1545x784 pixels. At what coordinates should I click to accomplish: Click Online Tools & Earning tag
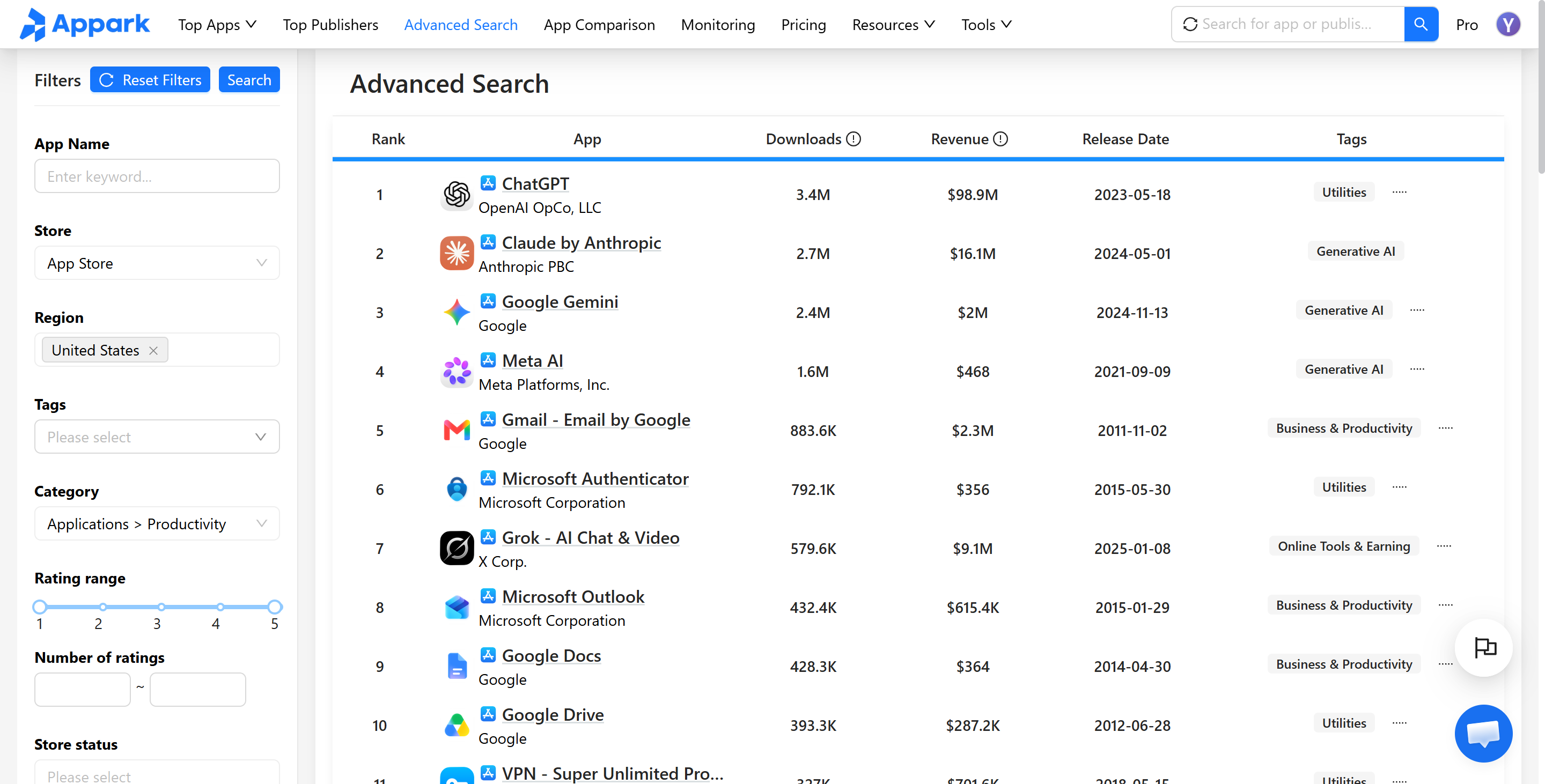[1343, 546]
